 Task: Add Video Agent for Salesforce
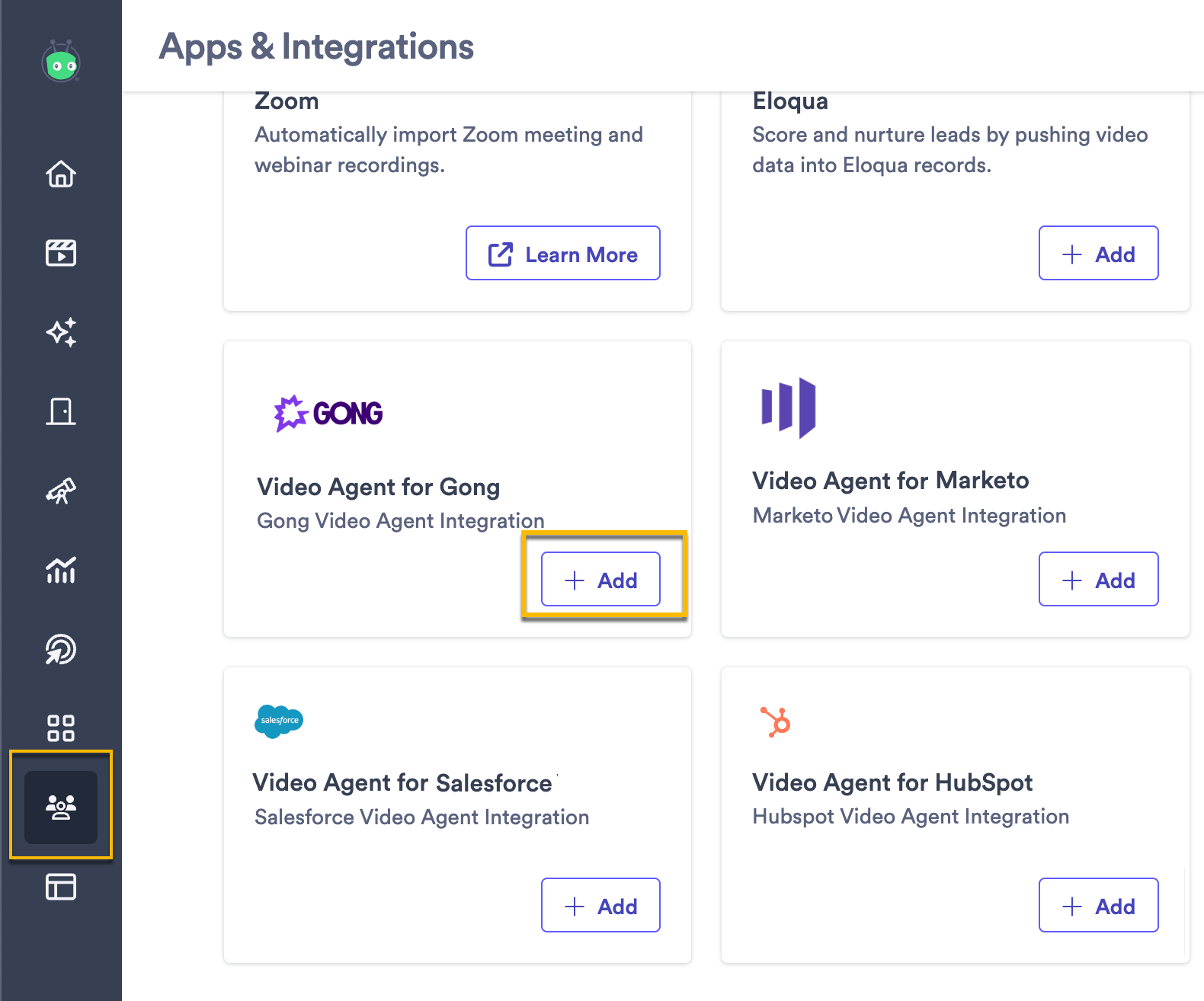click(600, 905)
